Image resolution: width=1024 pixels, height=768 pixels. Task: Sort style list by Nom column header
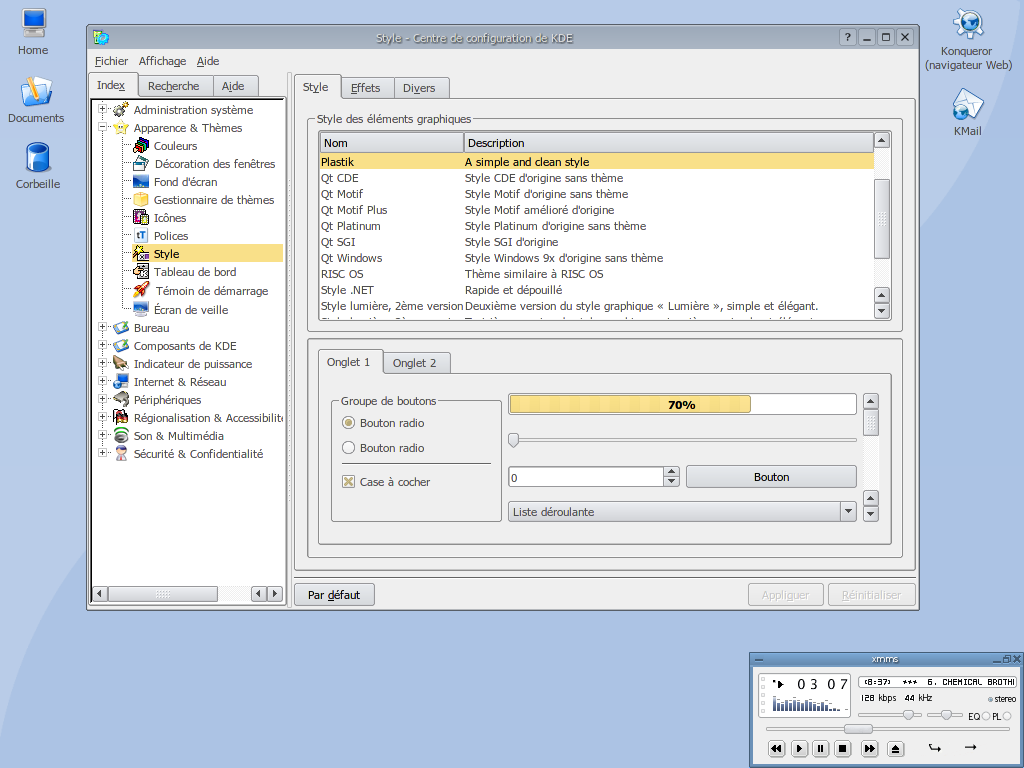pyautogui.click(x=391, y=142)
